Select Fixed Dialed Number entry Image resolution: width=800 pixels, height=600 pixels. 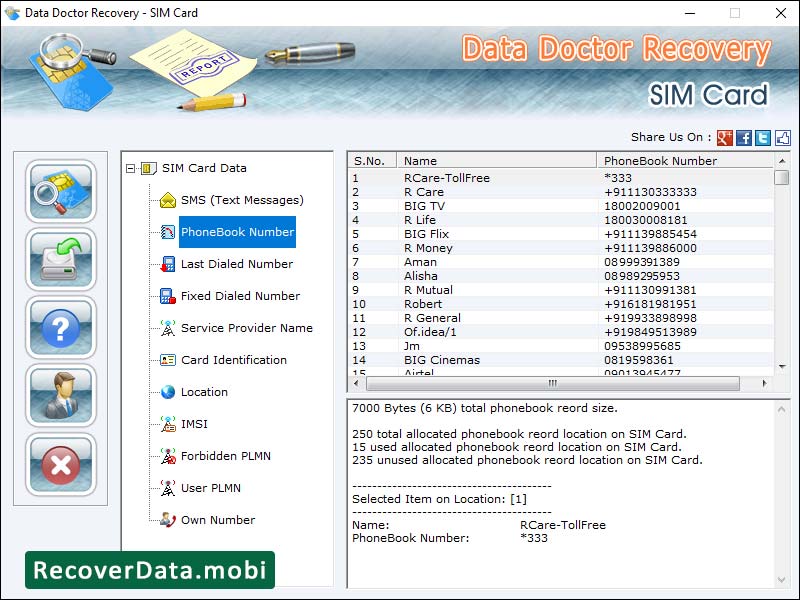(240, 296)
